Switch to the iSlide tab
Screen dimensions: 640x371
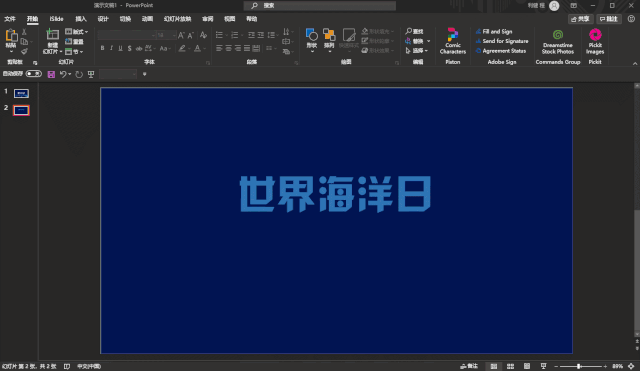tap(56, 19)
